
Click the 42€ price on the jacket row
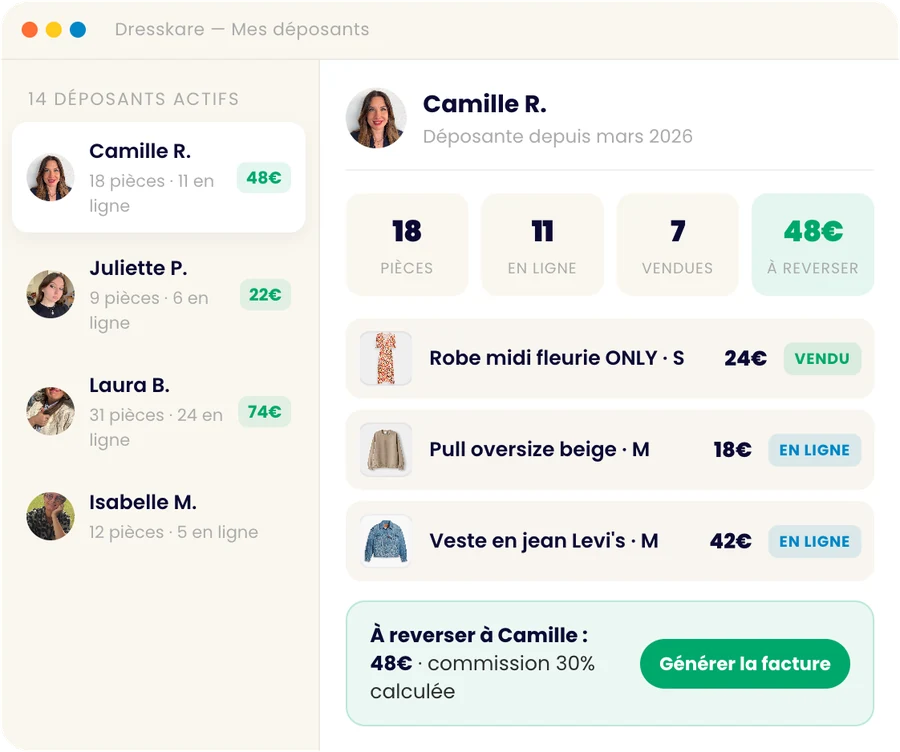(731, 541)
